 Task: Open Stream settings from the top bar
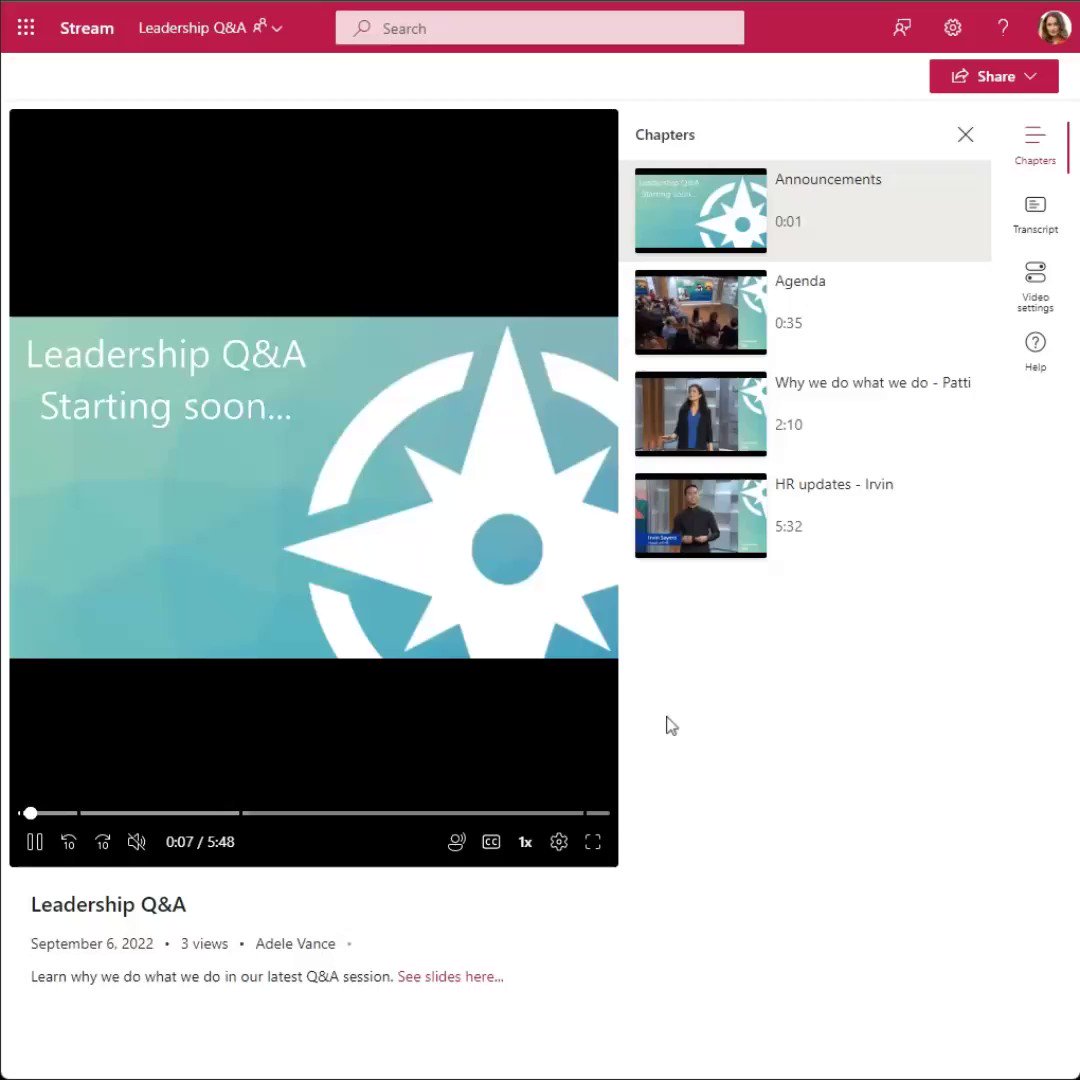pos(952,27)
